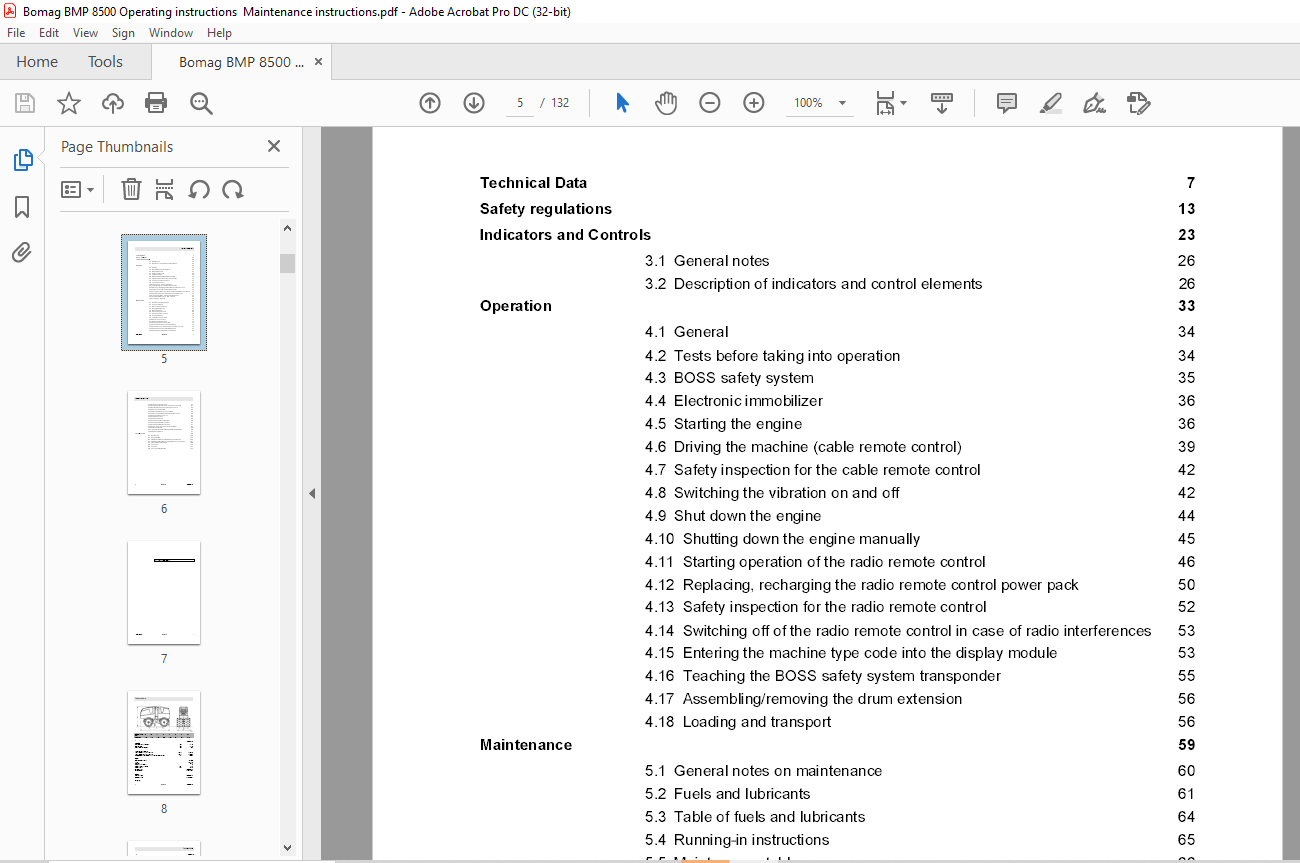
Task: Click the Save file icon
Action: 25,103
